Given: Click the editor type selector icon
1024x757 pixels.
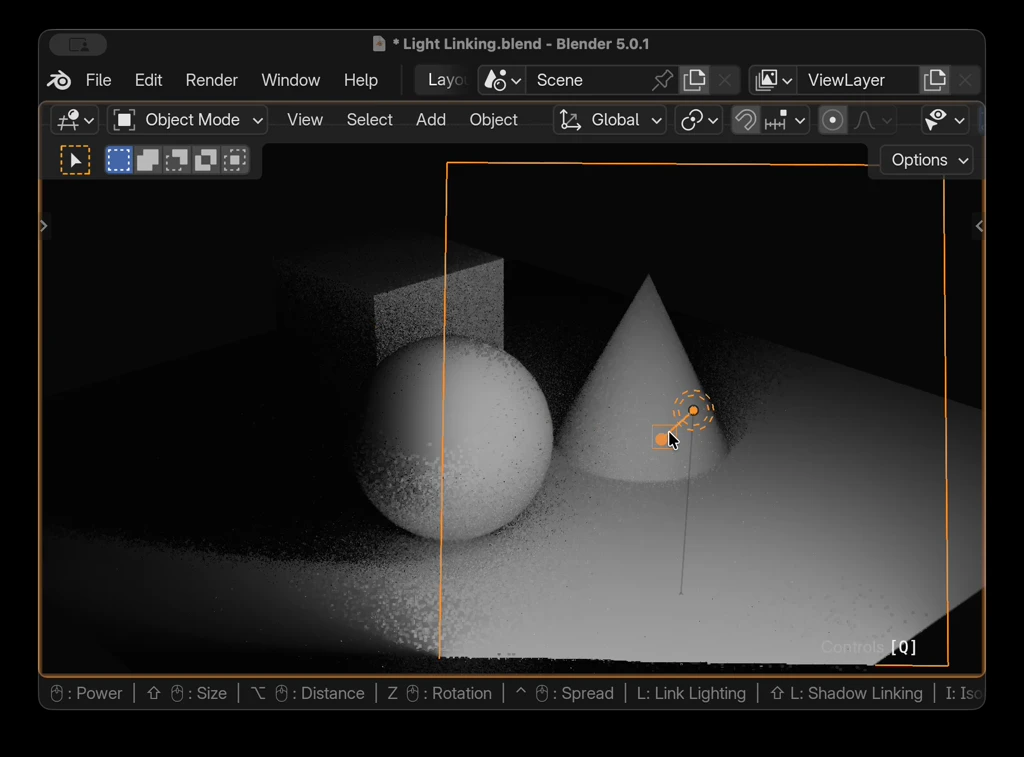Looking at the screenshot, I should [x=70, y=120].
